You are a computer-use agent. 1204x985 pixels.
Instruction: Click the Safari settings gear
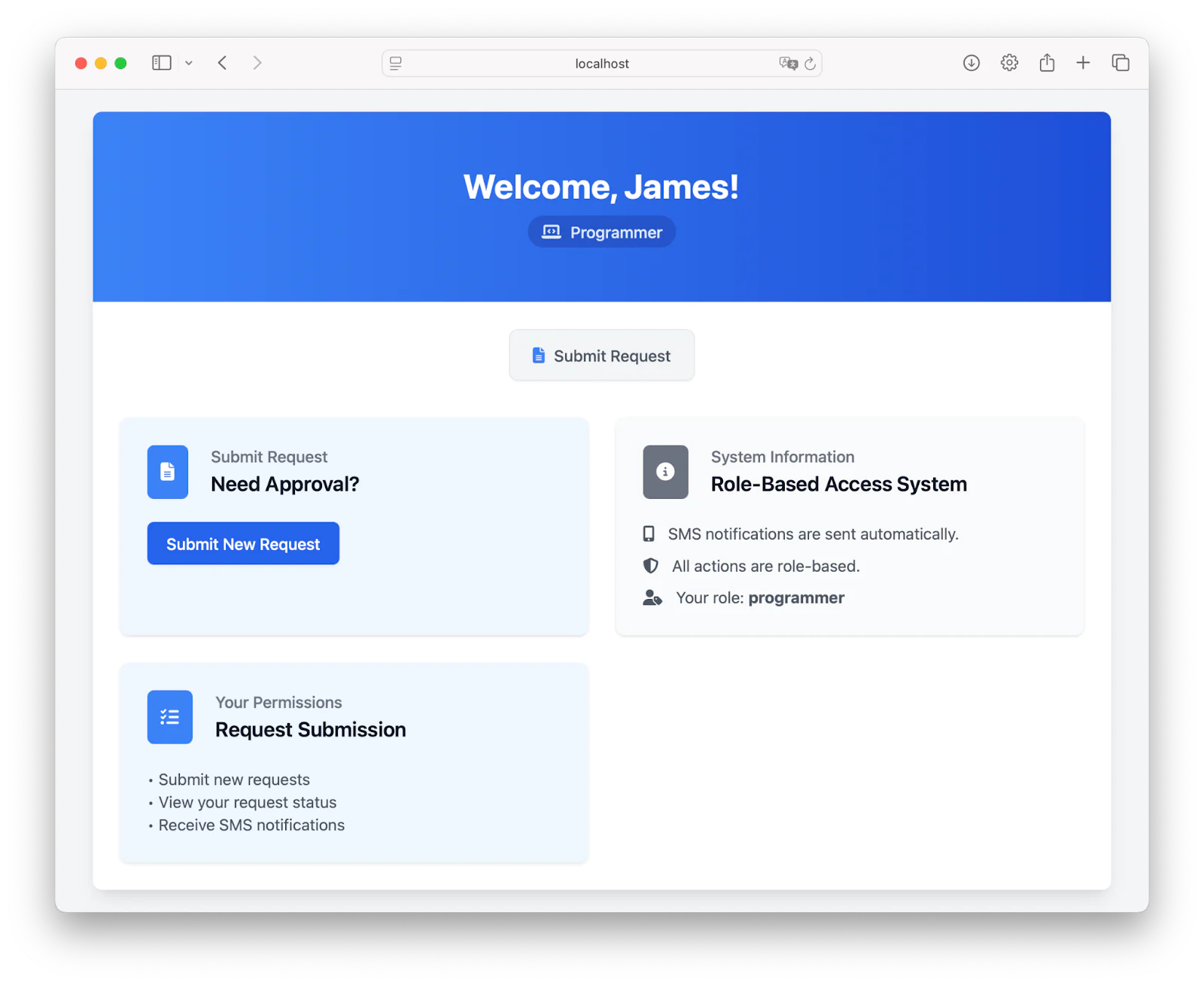(x=1008, y=62)
